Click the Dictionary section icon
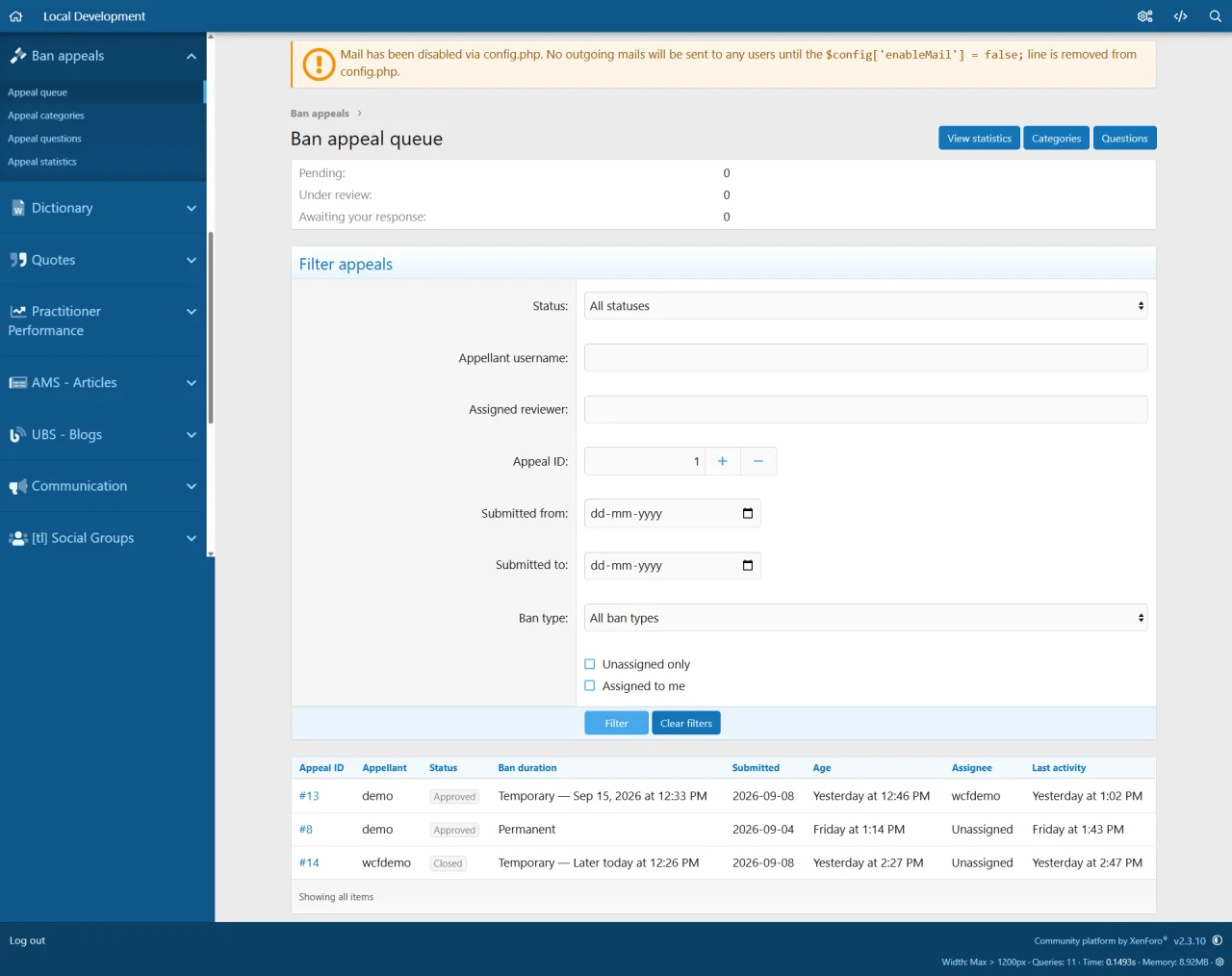 coord(17,208)
